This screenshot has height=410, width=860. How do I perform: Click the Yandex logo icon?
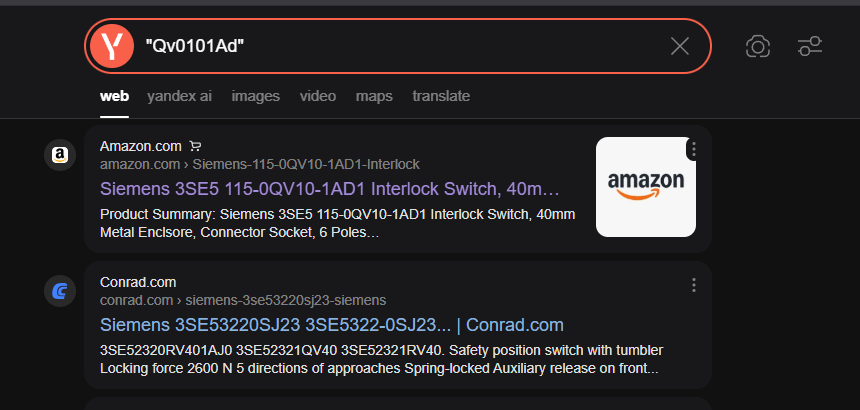tap(112, 46)
